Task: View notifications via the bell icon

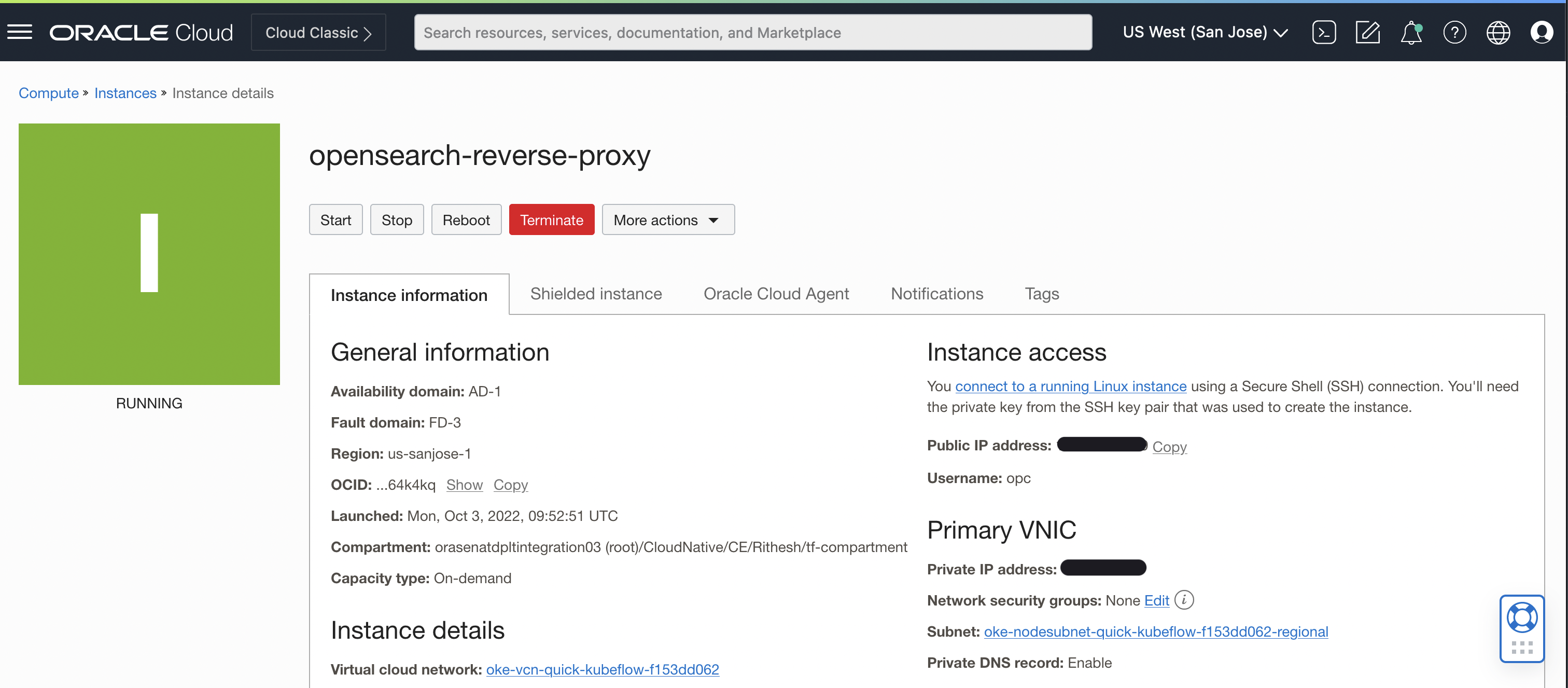Action: click(x=1411, y=32)
